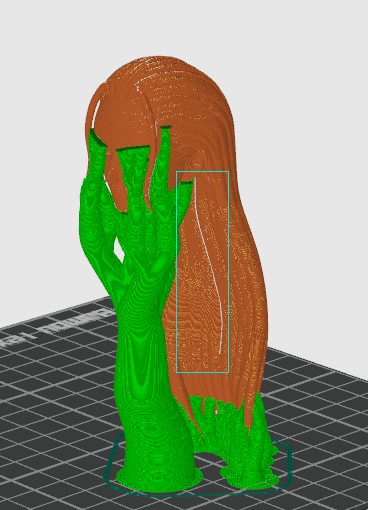The height and width of the screenshot is (510, 368).
Task: Select the teal skirt outline on build plate
Action: (x=198, y=467)
